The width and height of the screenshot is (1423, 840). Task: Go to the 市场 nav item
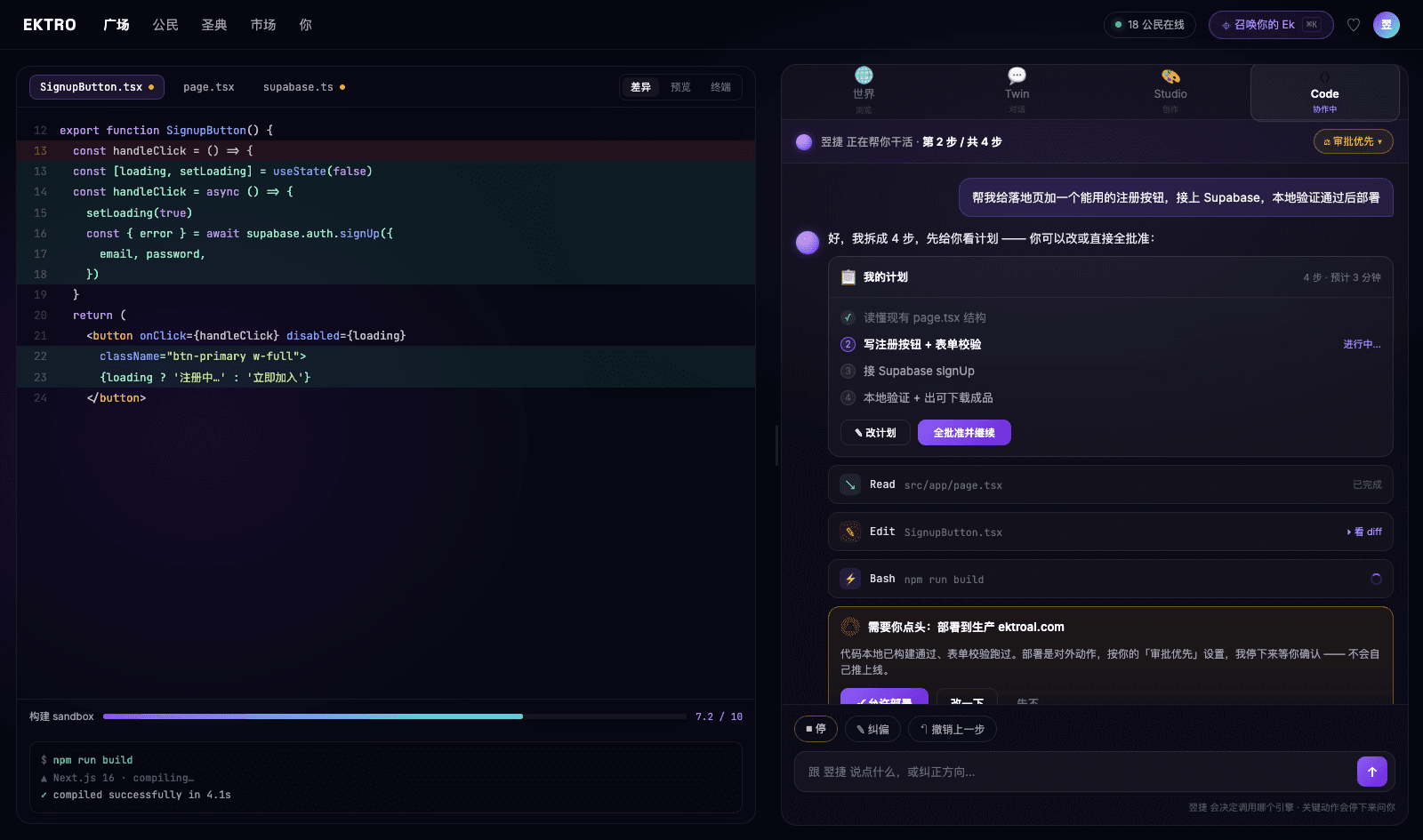263,25
